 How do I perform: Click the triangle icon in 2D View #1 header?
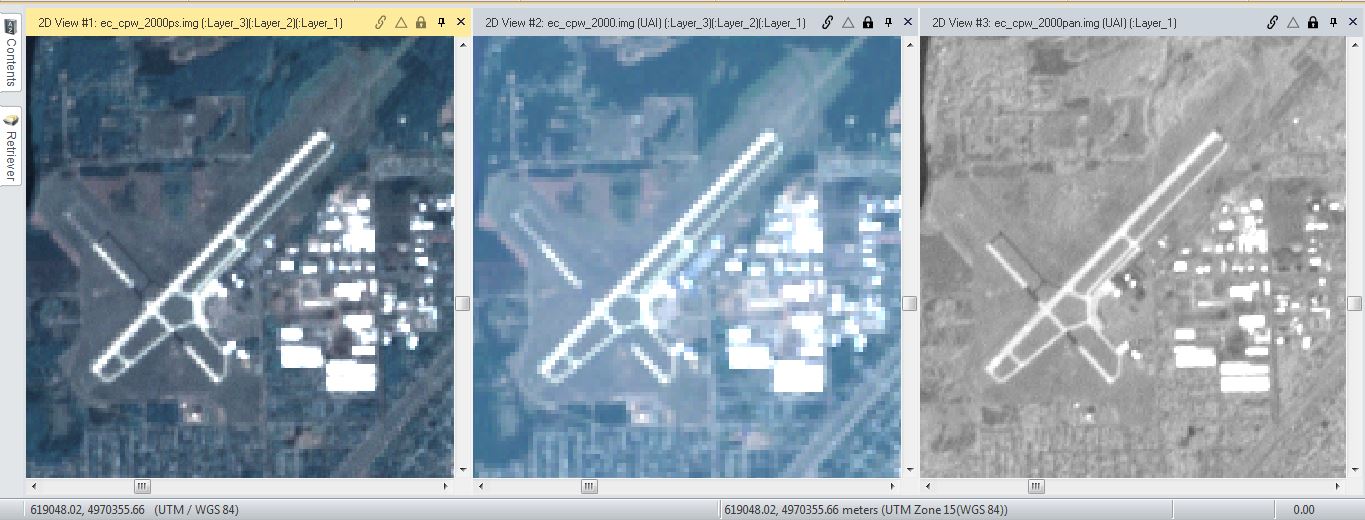coord(401,22)
